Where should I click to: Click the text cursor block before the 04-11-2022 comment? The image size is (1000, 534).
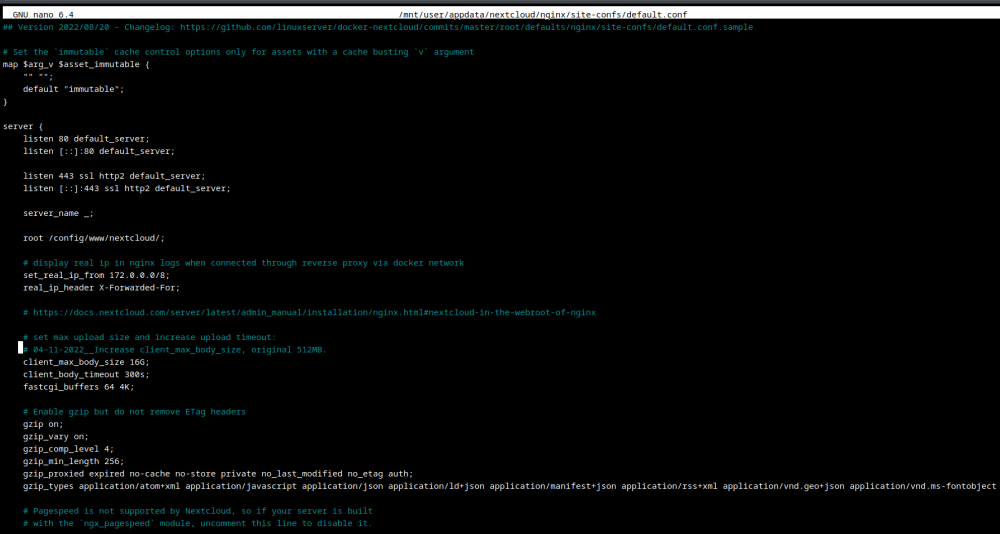[x=20, y=348]
